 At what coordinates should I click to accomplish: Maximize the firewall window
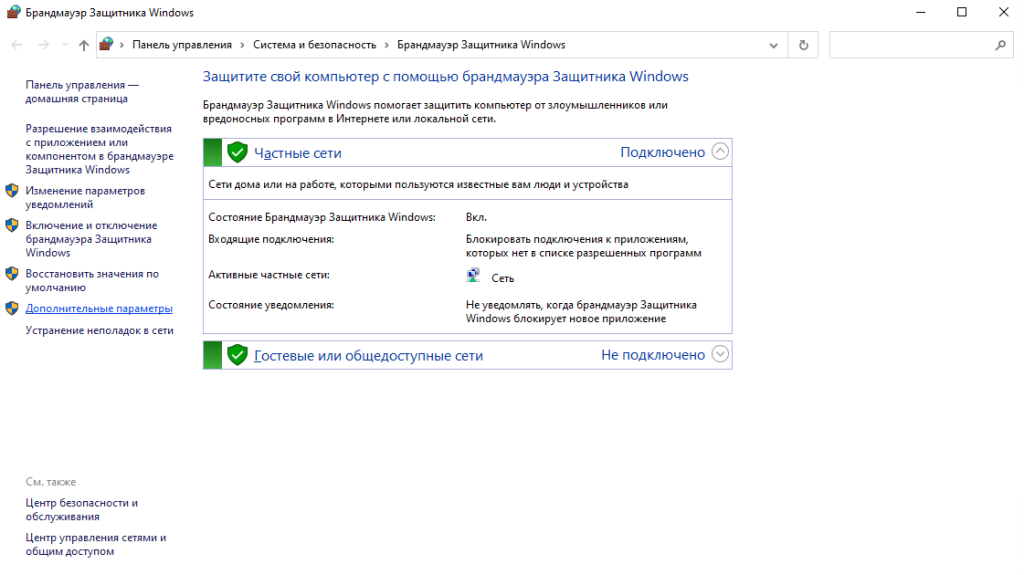(x=962, y=12)
